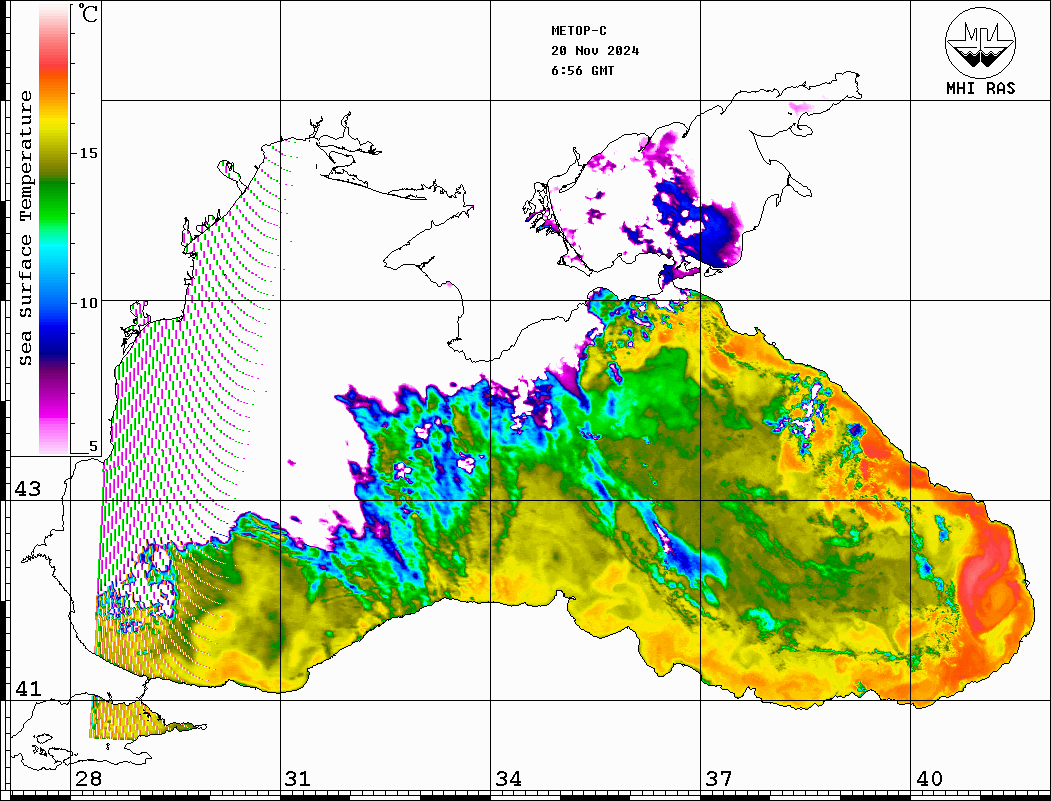Click the temperature color scale bar
Screen dimensions: 1051x801
click(x=54, y=229)
